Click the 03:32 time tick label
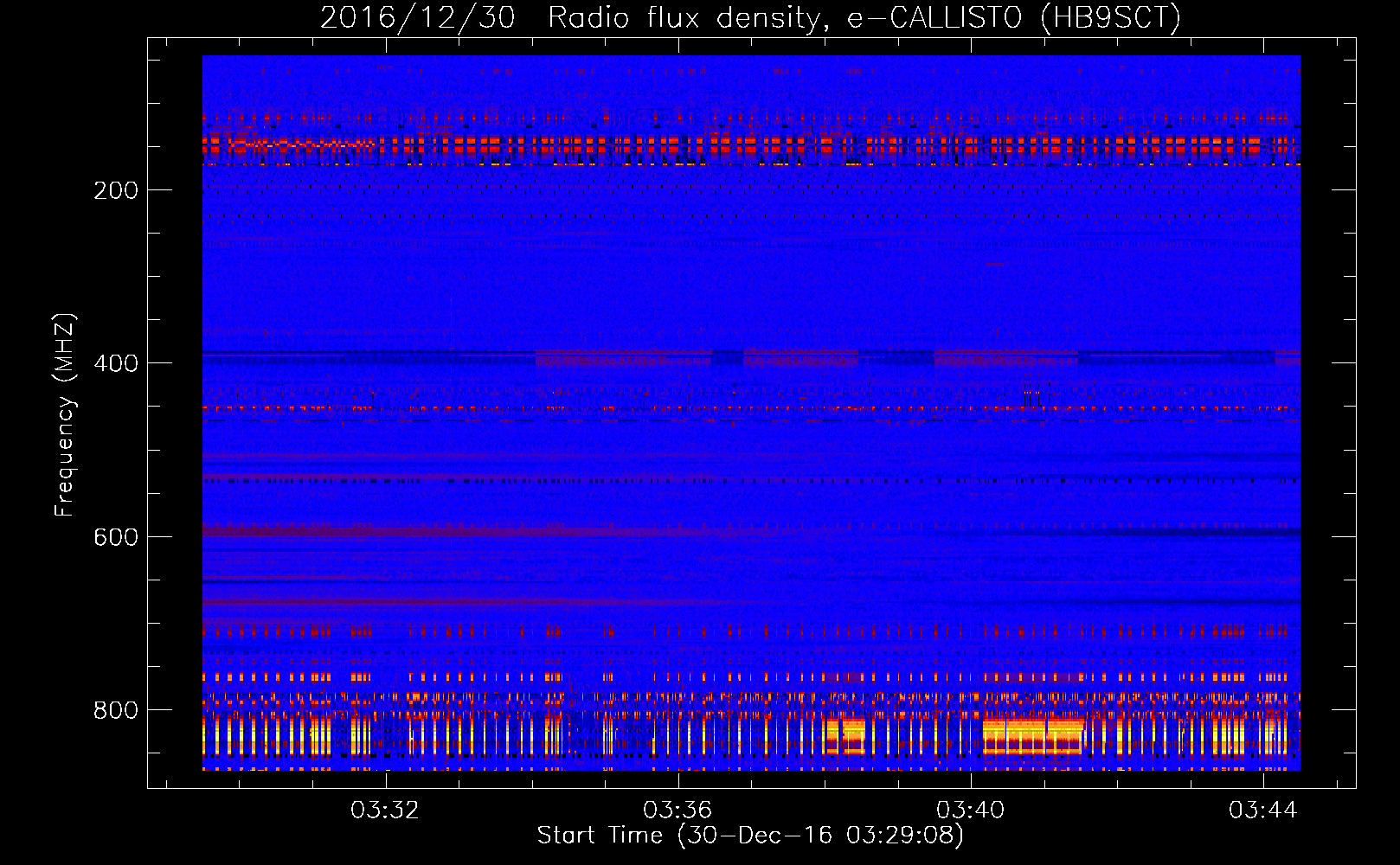 coord(384,810)
